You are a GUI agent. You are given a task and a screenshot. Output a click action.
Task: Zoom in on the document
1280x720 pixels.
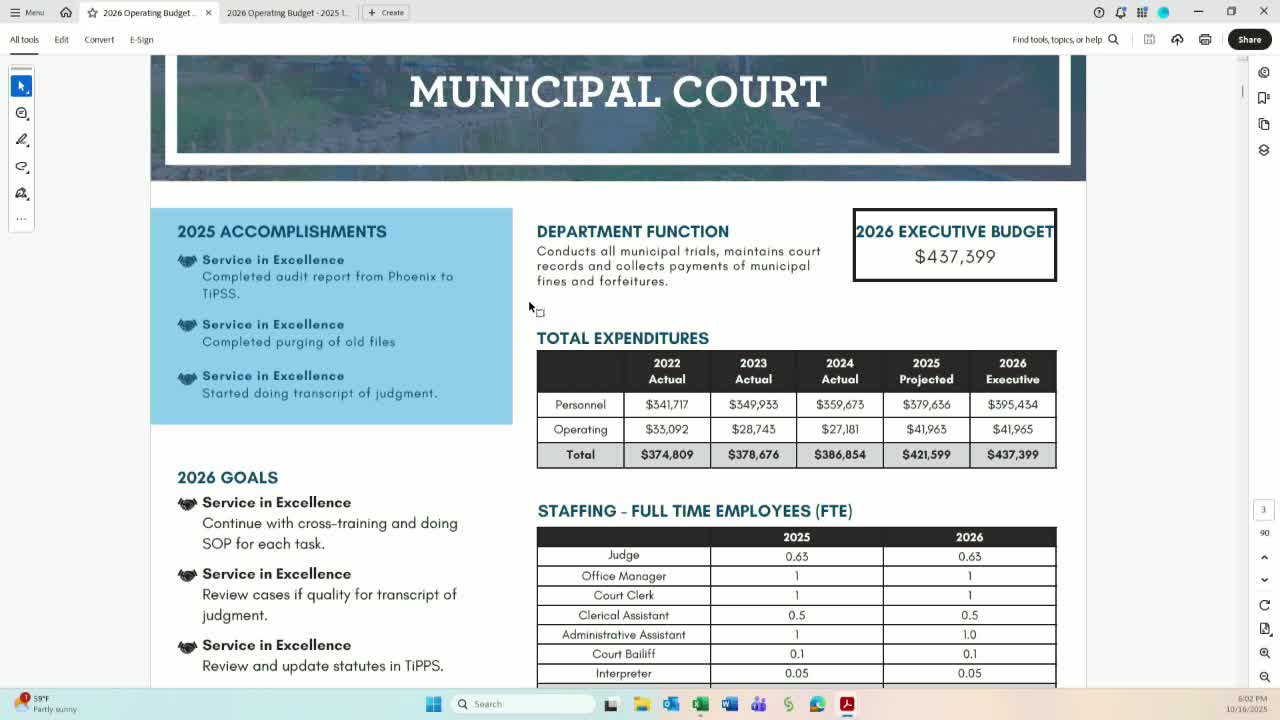pyautogui.click(x=1264, y=653)
